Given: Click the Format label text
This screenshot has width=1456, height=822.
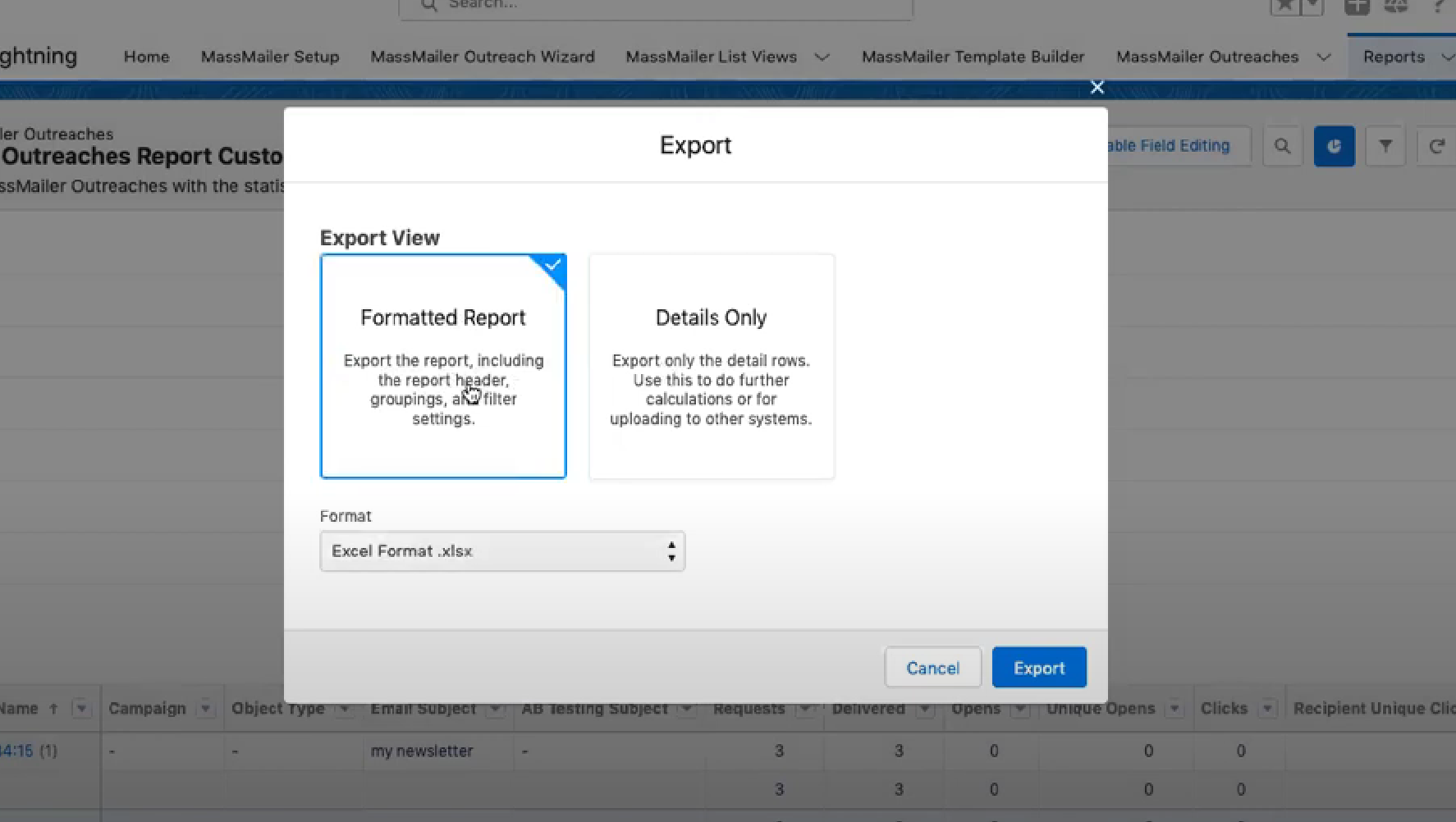Looking at the screenshot, I should (x=346, y=516).
